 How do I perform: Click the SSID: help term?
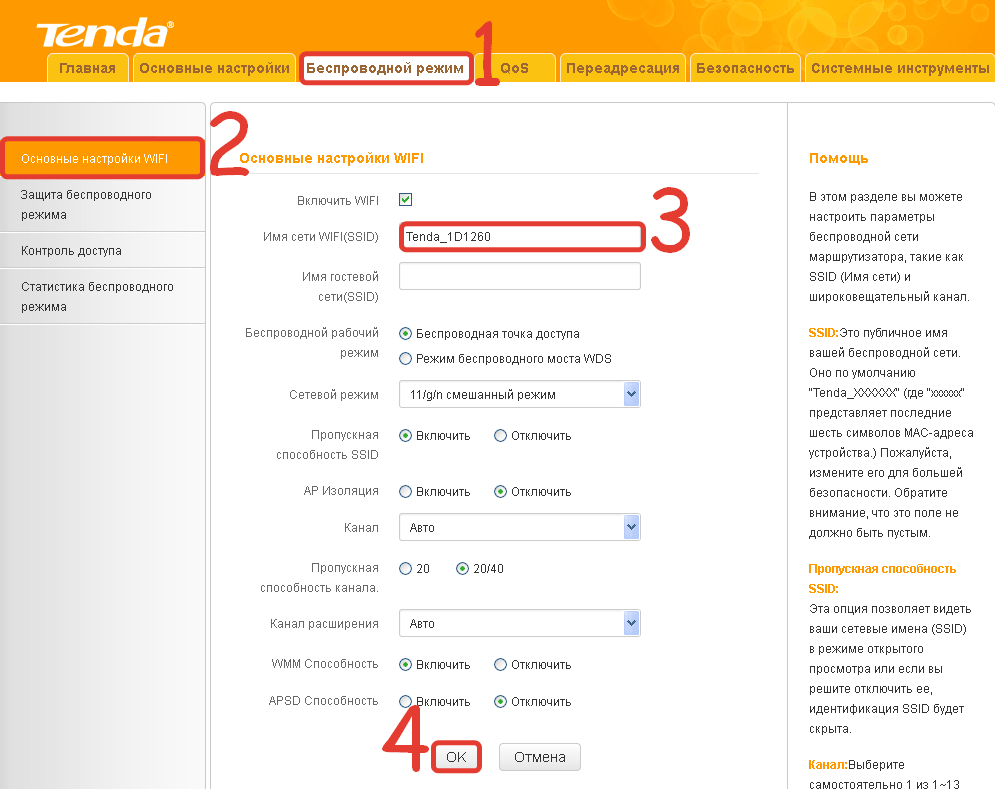pyautogui.click(x=824, y=333)
